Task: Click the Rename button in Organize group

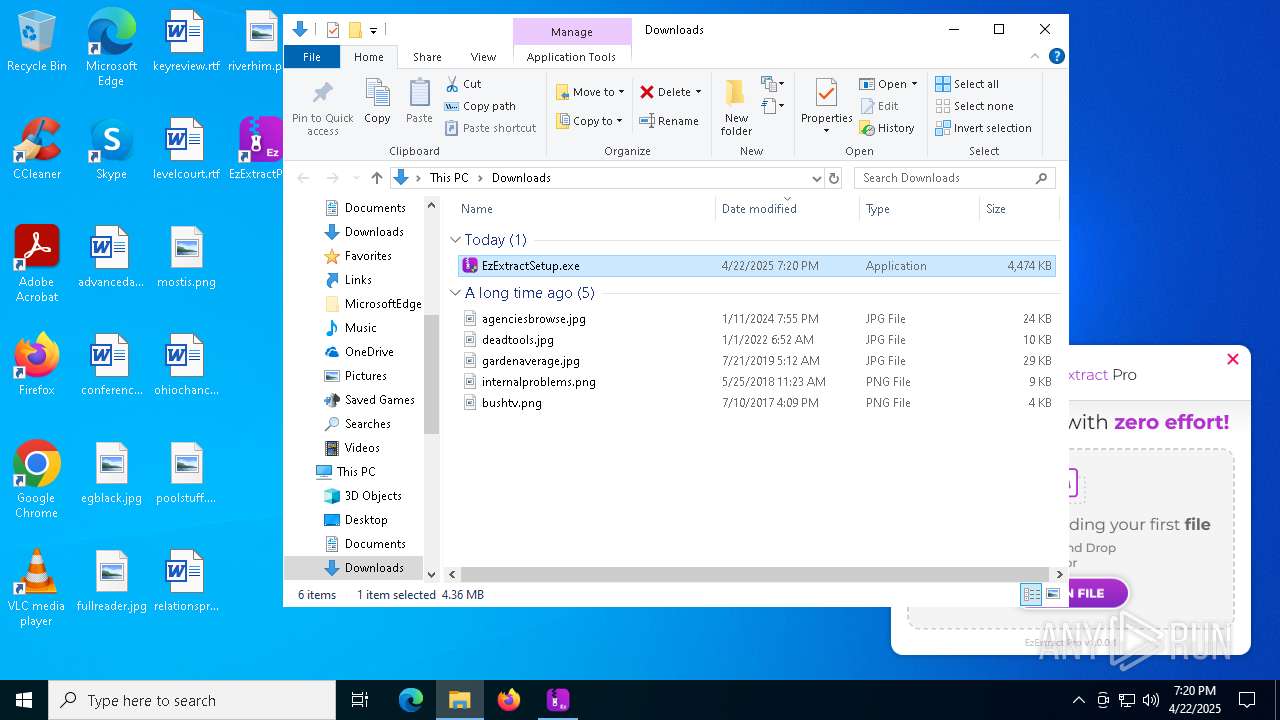Action: click(669, 121)
